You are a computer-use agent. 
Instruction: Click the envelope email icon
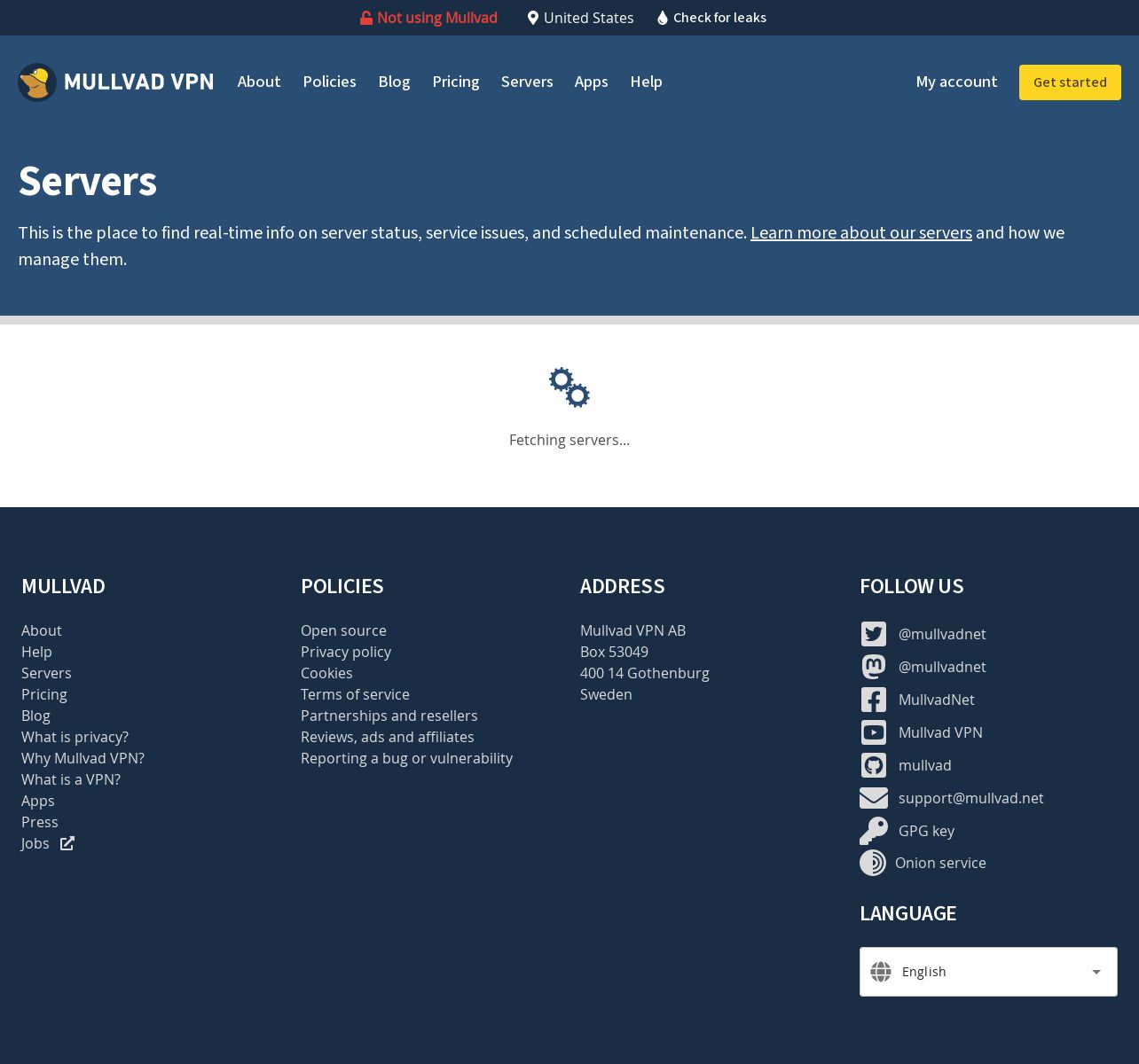tap(874, 798)
